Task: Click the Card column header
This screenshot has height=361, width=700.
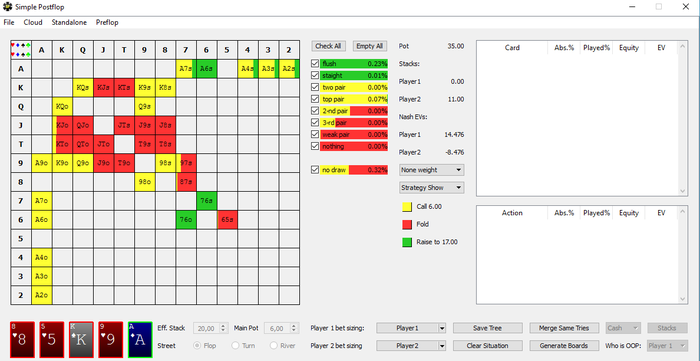Action: pos(512,48)
